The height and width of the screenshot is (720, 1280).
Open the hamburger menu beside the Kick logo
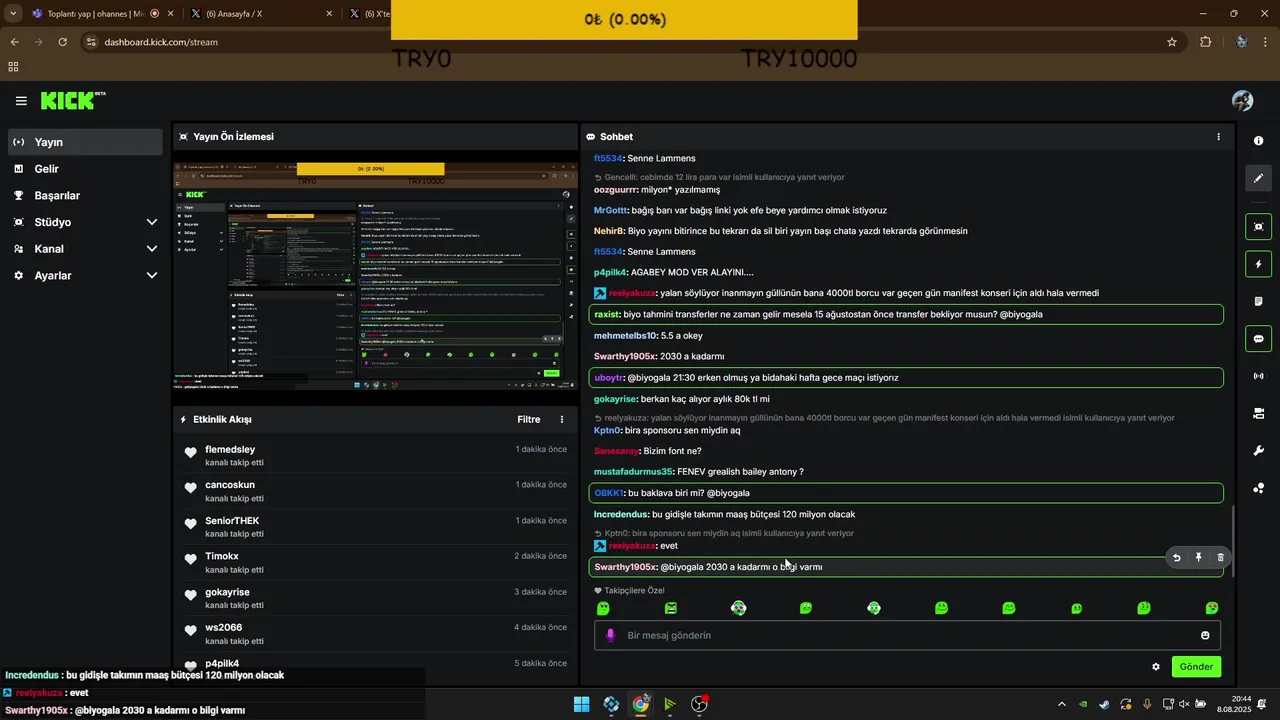(21, 101)
